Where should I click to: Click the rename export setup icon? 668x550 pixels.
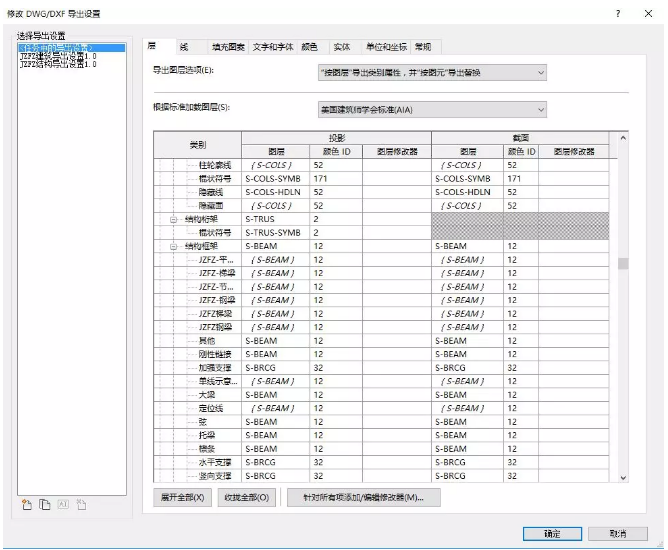(63, 505)
